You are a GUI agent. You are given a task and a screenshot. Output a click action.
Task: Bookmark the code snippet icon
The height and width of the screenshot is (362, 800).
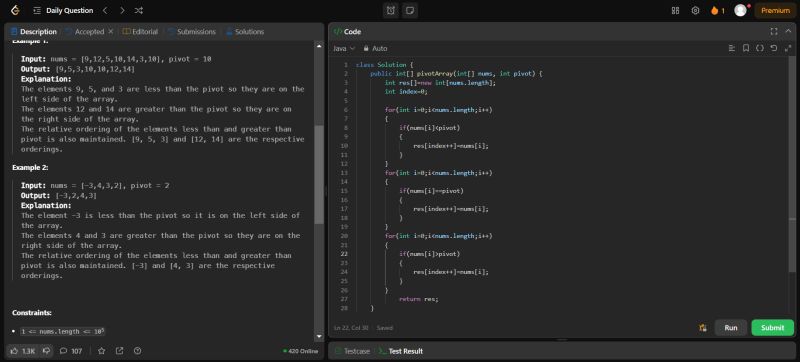coord(746,48)
